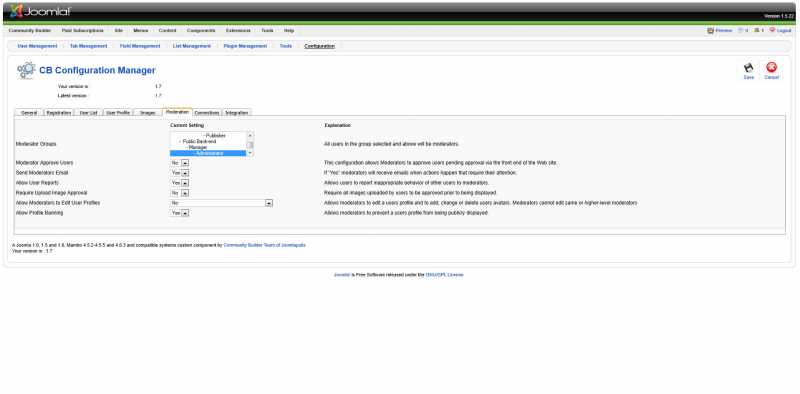Image resolution: width=800 pixels, height=394 pixels.
Task: Select Administrator in Moderator Groups list
Action: (208, 153)
